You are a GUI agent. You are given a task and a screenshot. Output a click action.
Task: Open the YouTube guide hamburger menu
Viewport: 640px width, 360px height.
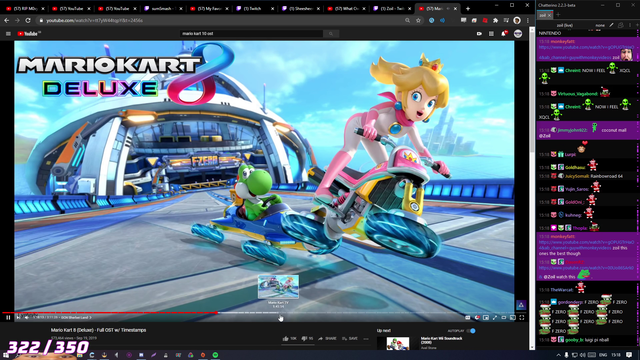8,33
